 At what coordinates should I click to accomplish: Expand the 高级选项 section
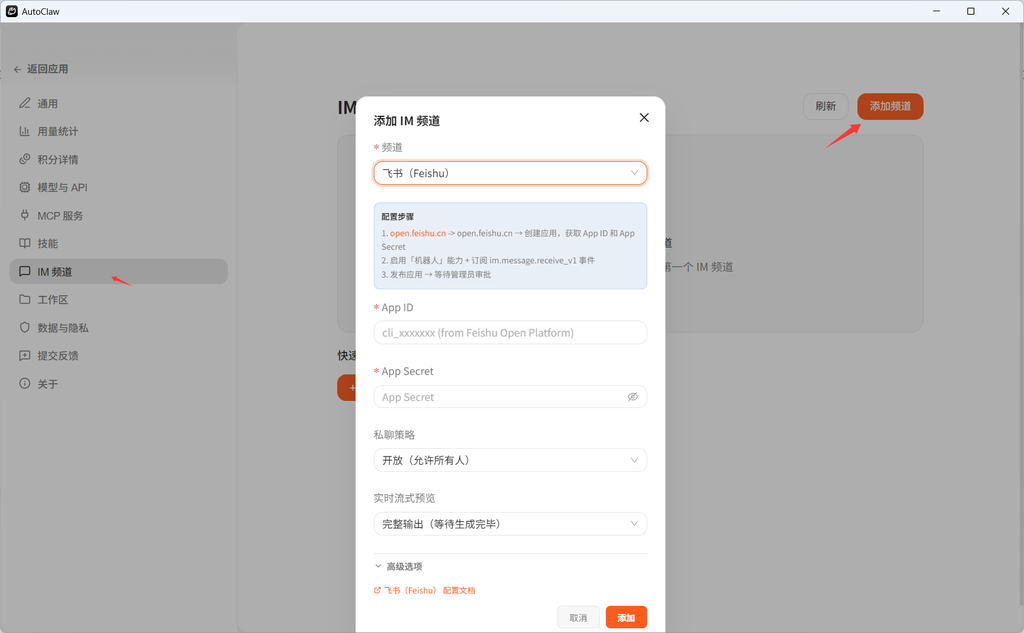click(x=398, y=566)
